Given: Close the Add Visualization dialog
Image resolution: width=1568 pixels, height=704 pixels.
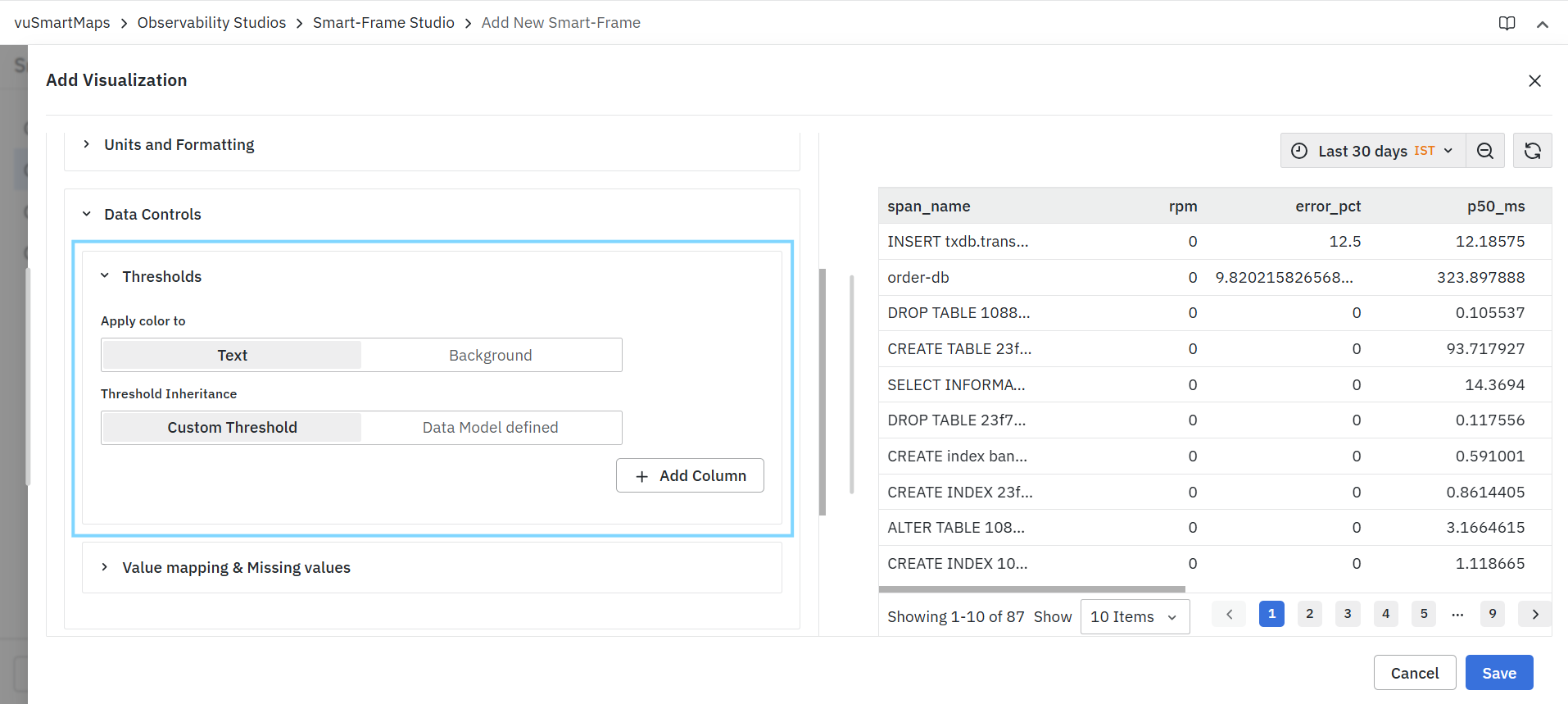Looking at the screenshot, I should point(1534,80).
